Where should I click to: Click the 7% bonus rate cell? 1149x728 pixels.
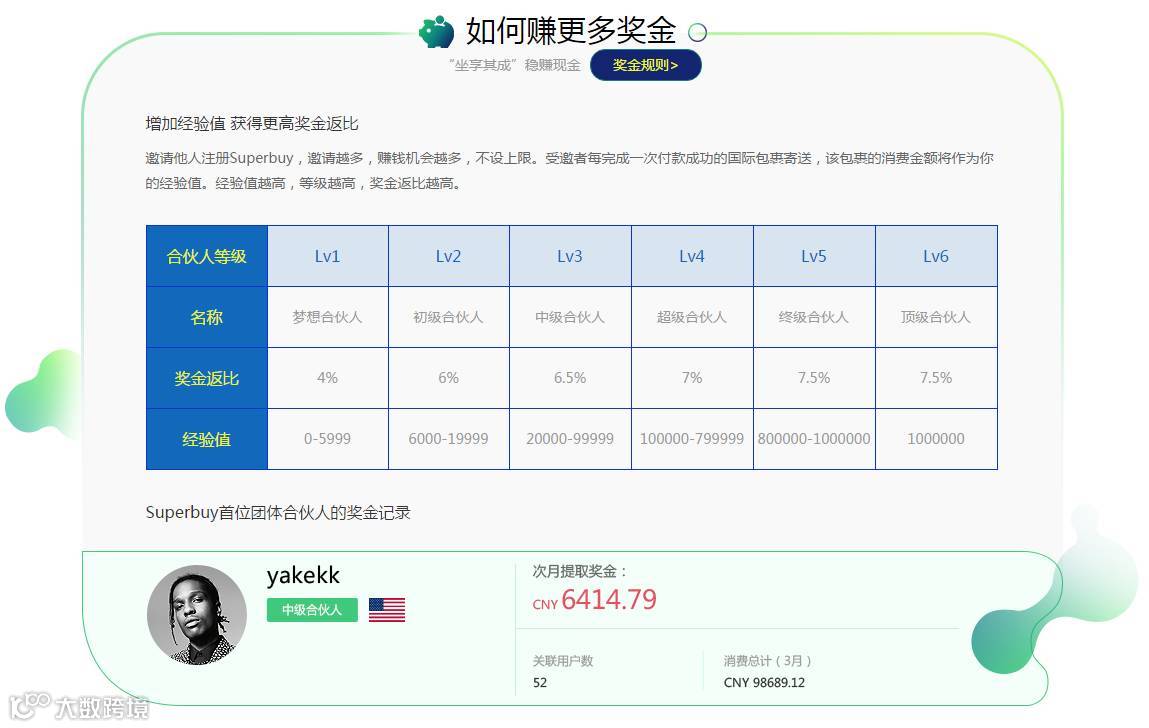[x=692, y=378]
